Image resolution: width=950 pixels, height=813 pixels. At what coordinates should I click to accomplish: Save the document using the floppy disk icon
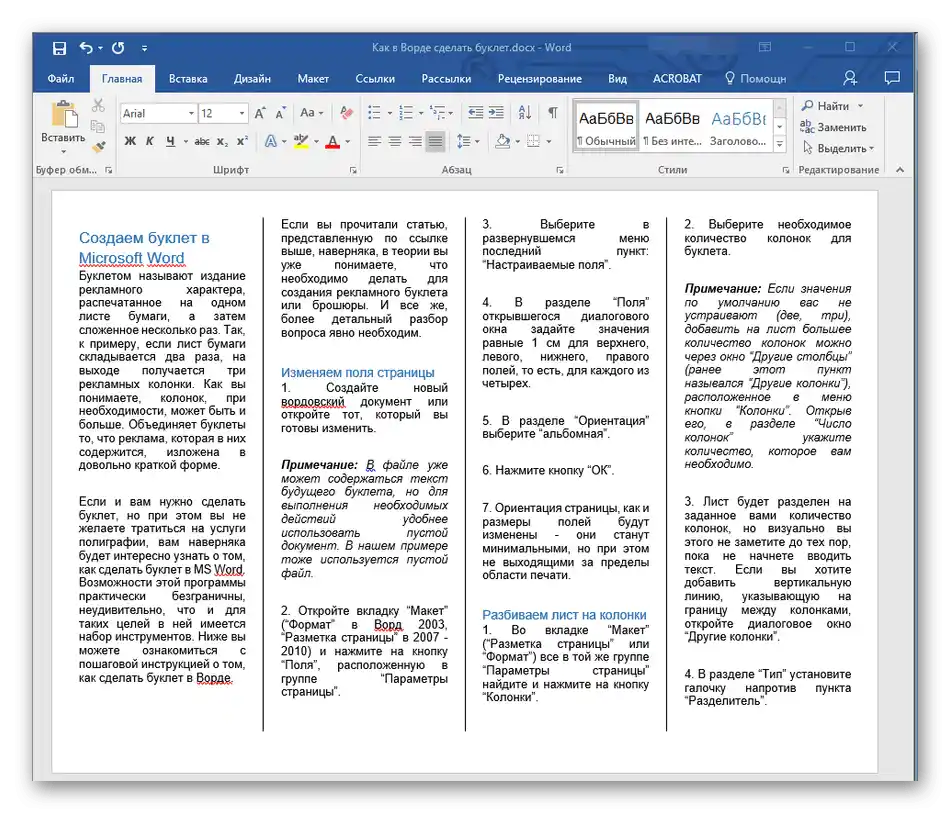59,47
